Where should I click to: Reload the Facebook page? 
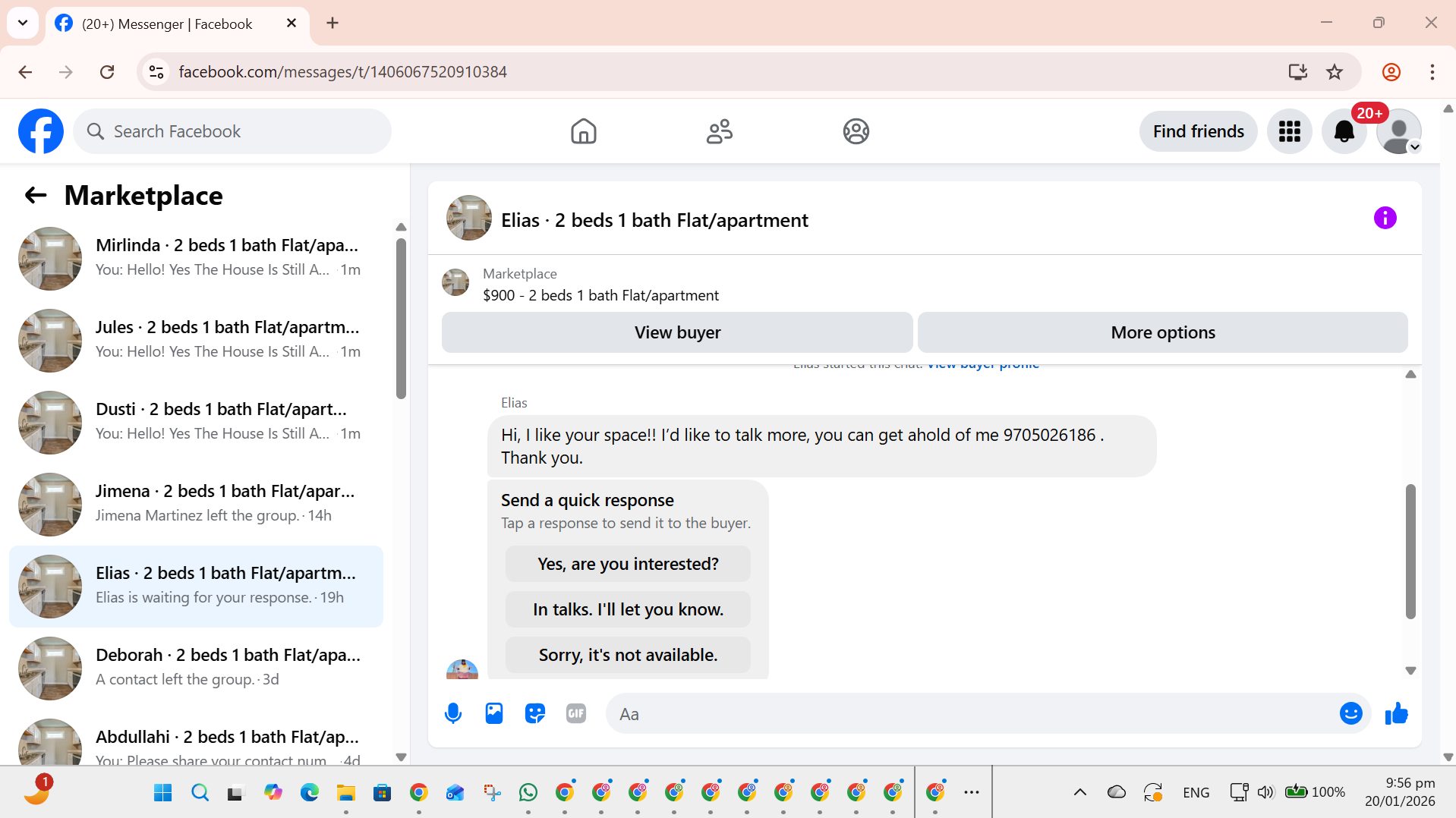pyautogui.click(x=107, y=72)
